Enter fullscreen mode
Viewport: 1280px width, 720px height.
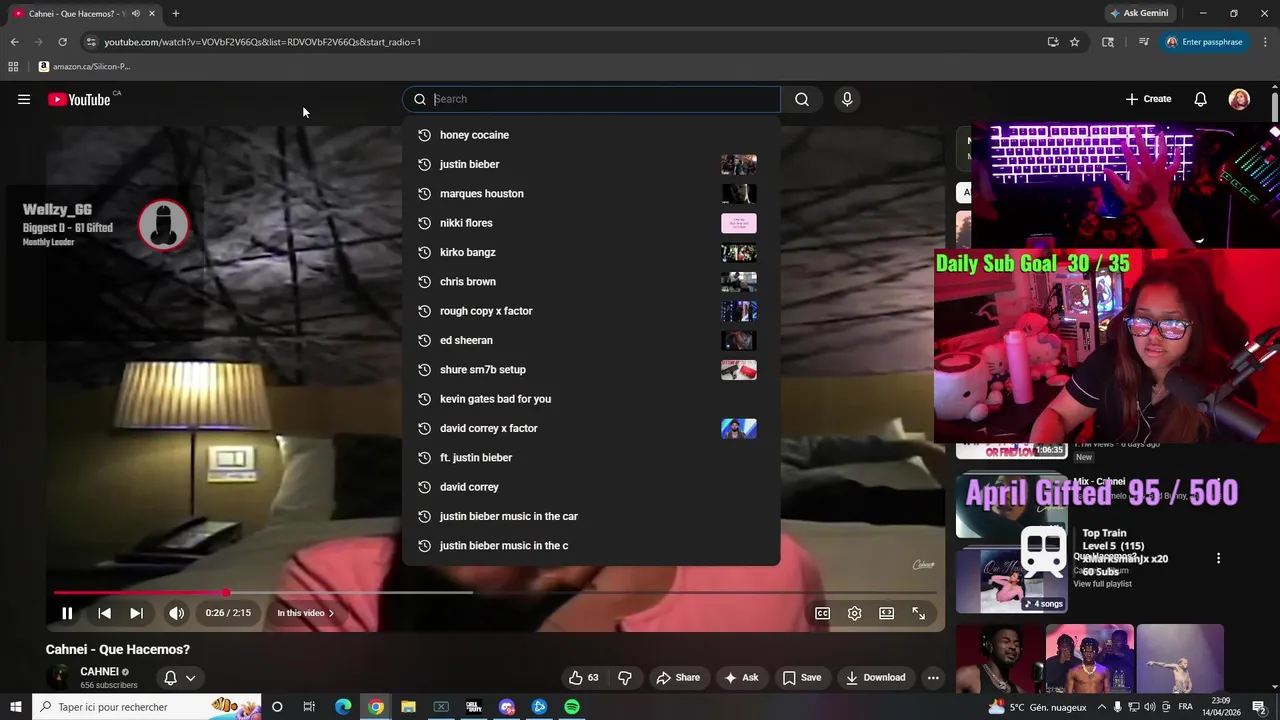pos(918,613)
